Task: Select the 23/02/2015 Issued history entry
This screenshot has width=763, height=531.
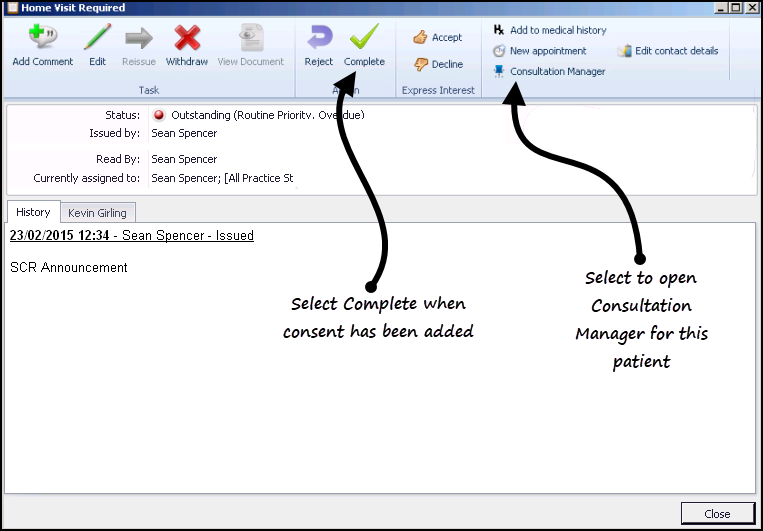Action: tap(132, 236)
